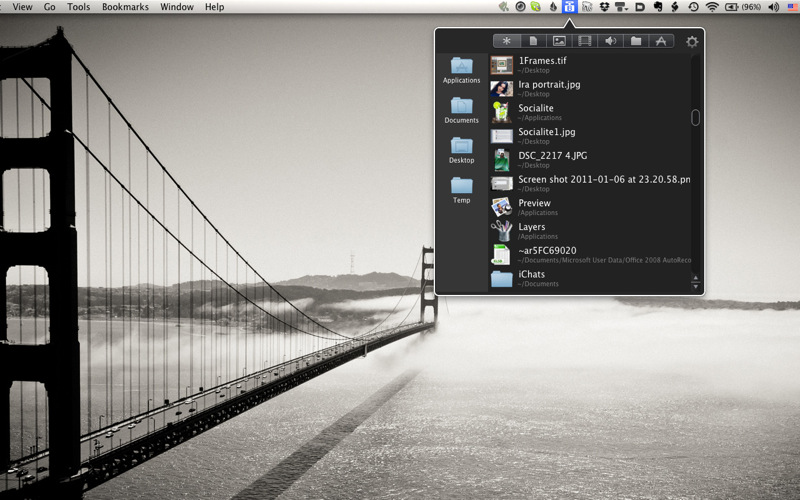This screenshot has width=800, height=500.
Task: Open the Dropbox menu bar icon
Action: coord(605,7)
